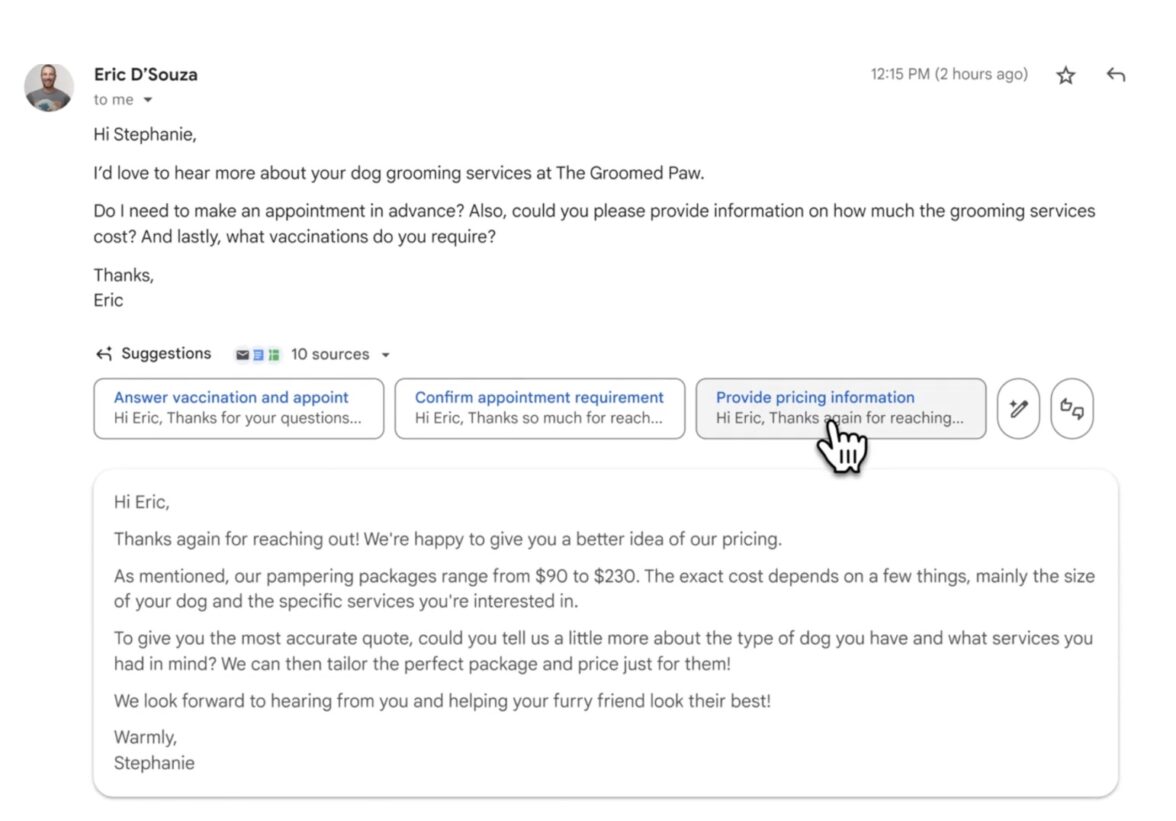Viewport: 1176px width, 821px height.
Task: Select 'Answer vaccination and appoint' suggestion
Action: [x=238, y=408]
